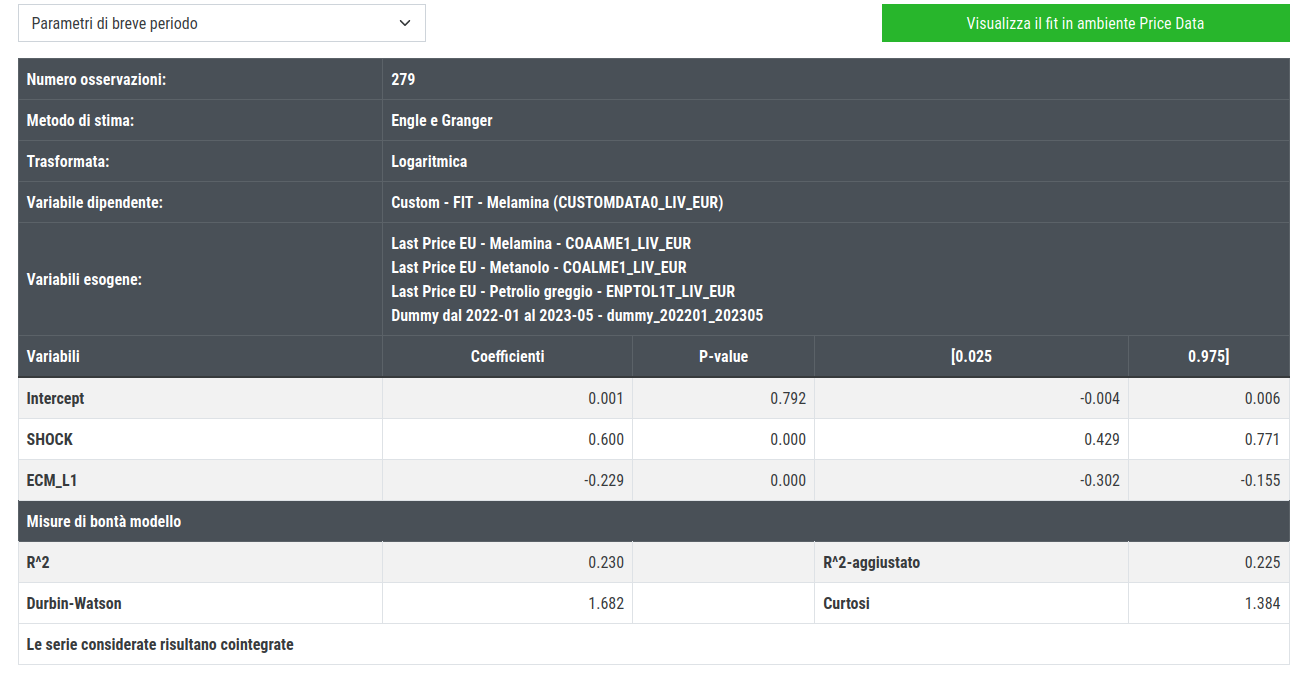The width and height of the screenshot is (1308, 678).
Task: Click the Curtosi value 1.384
Action: click(x=1262, y=603)
